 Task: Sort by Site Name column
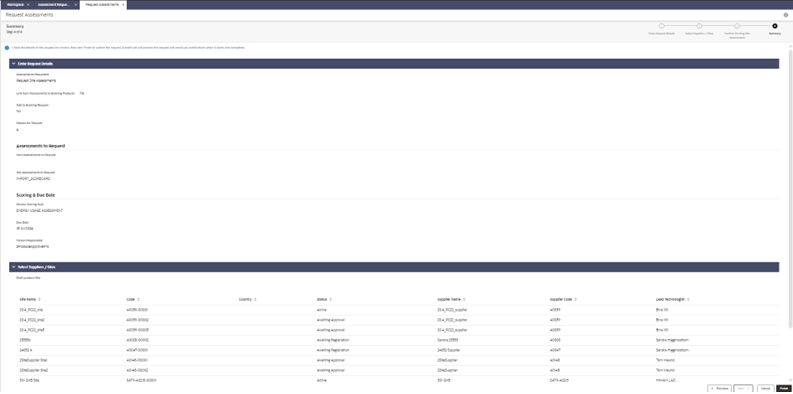39,299
